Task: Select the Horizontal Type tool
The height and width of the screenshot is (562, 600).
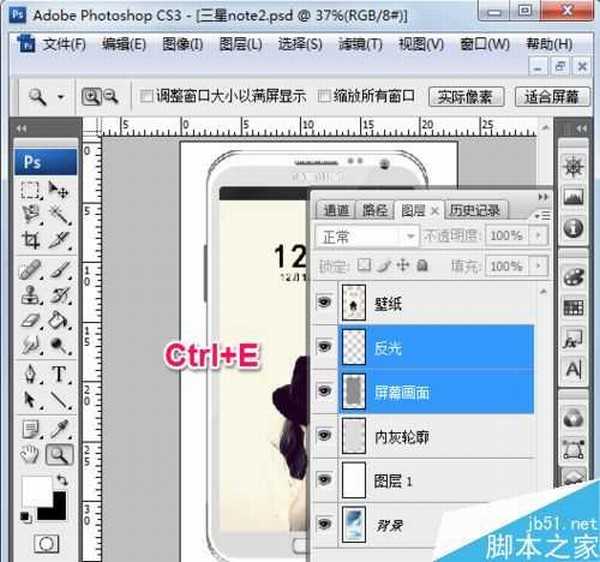Action: click(59, 374)
